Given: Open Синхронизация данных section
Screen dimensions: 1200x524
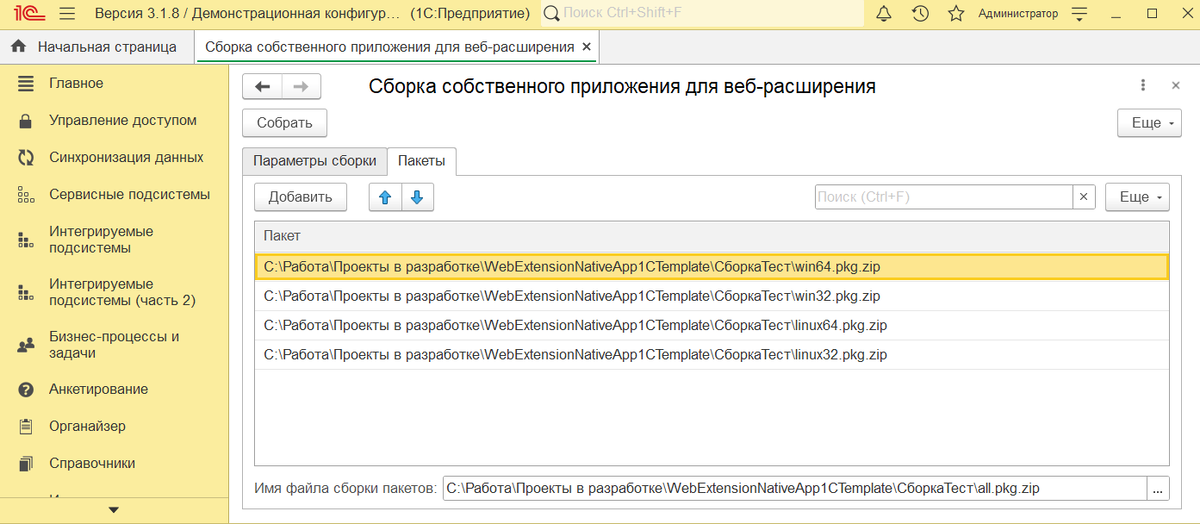Looking at the screenshot, I should (x=126, y=157).
